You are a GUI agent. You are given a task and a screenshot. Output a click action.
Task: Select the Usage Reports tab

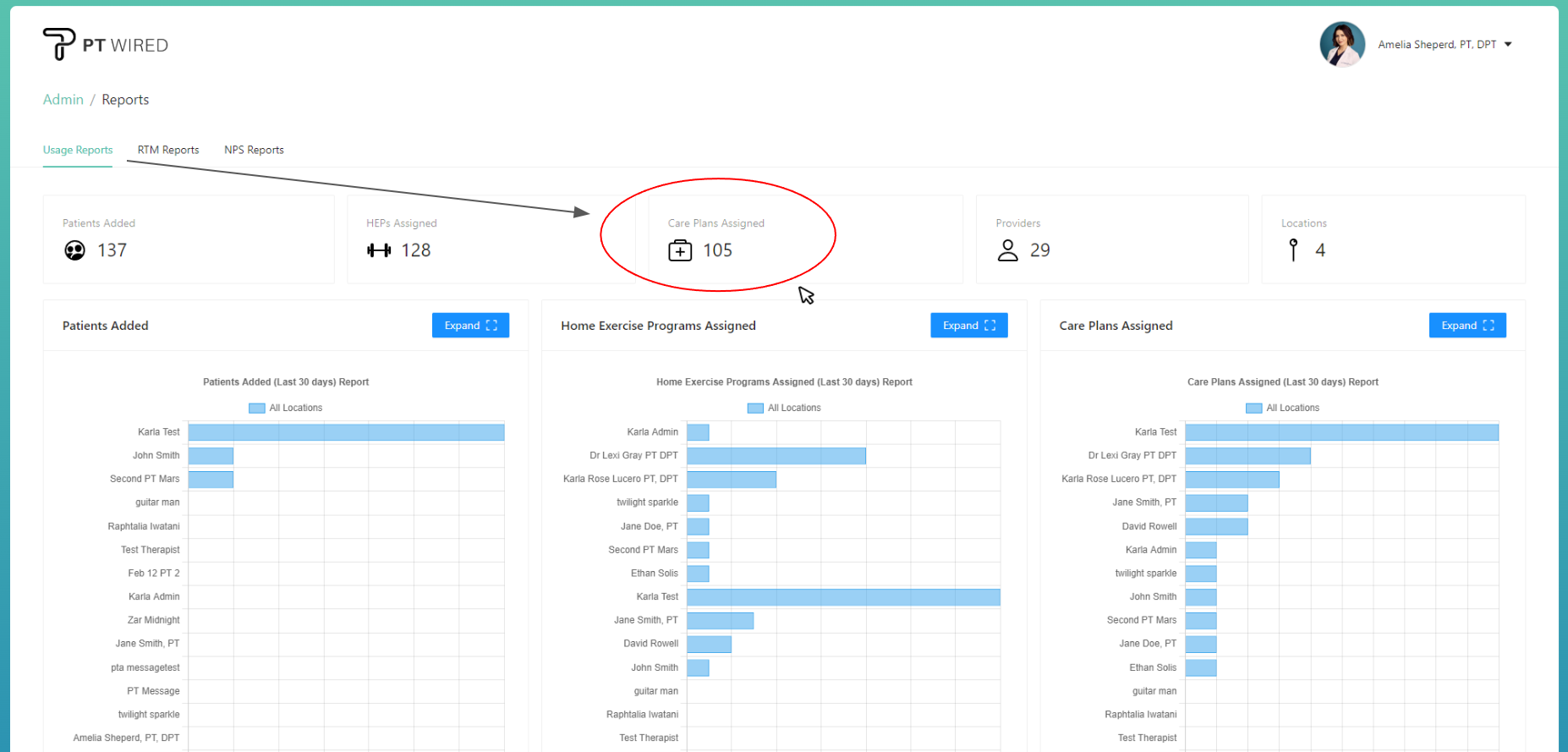click(78, 150)
